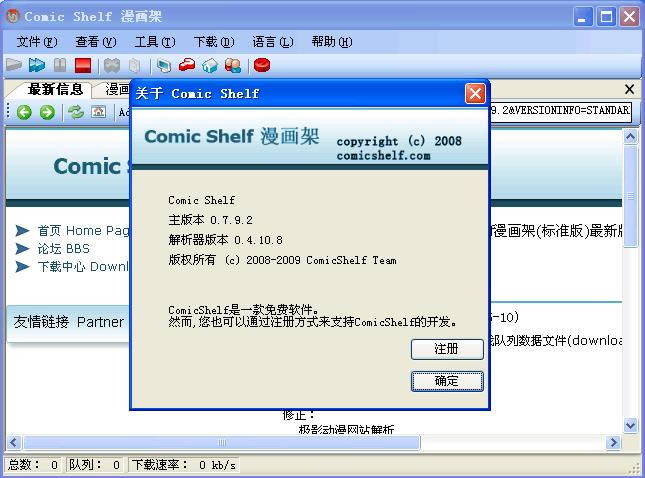Screen dimensions: 645x478
Task: Click the house-shaped home toolbar icon
Action: [210, 66]
